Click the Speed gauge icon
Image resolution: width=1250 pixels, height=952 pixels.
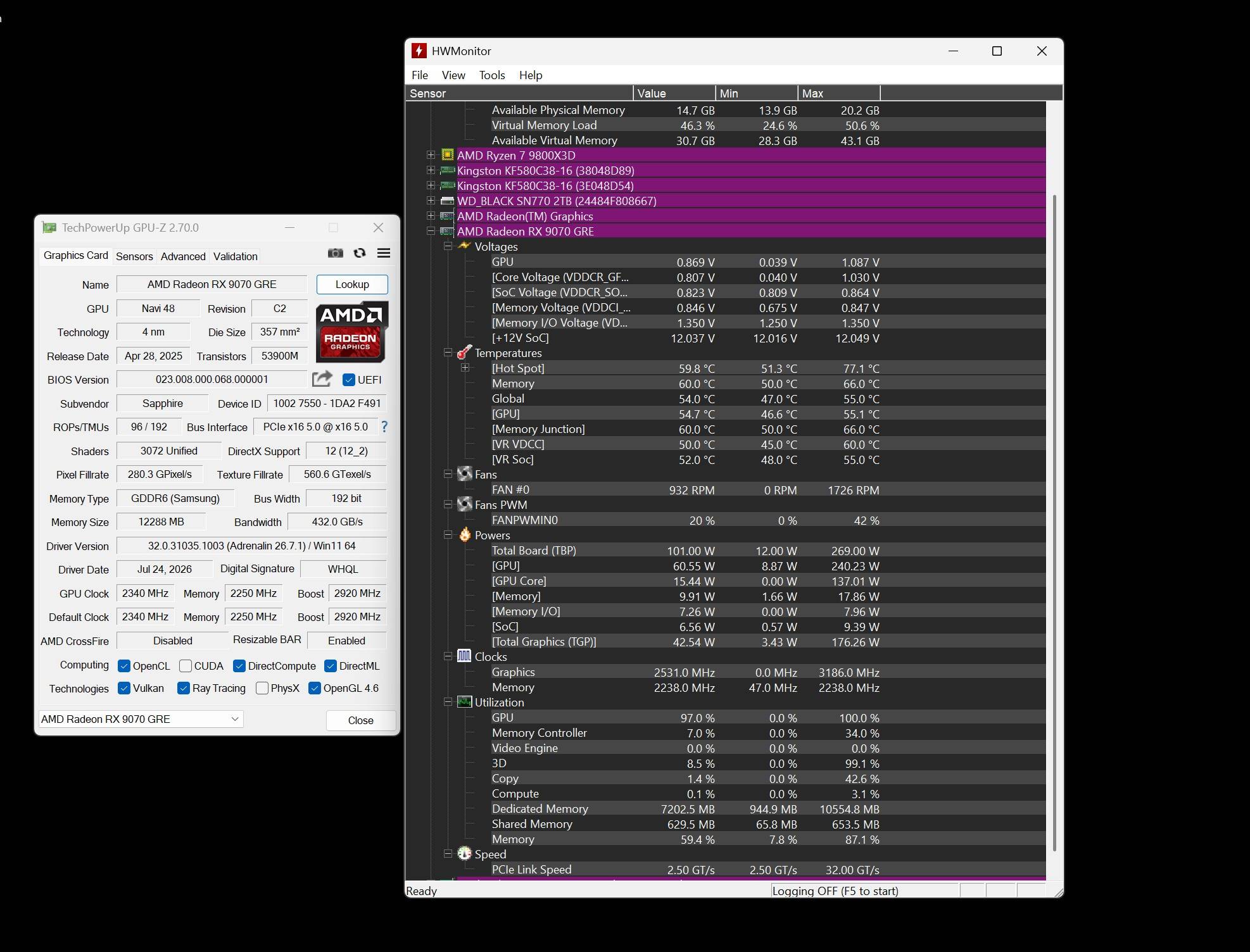465,854
